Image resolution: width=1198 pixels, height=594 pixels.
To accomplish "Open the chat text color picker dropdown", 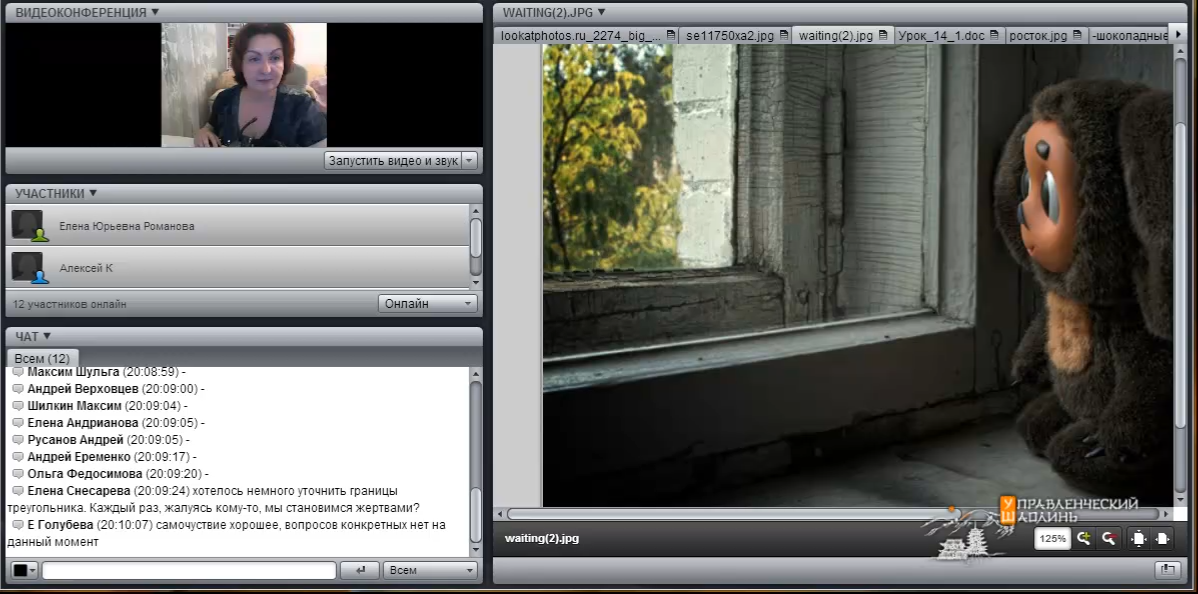I will 24,570.
